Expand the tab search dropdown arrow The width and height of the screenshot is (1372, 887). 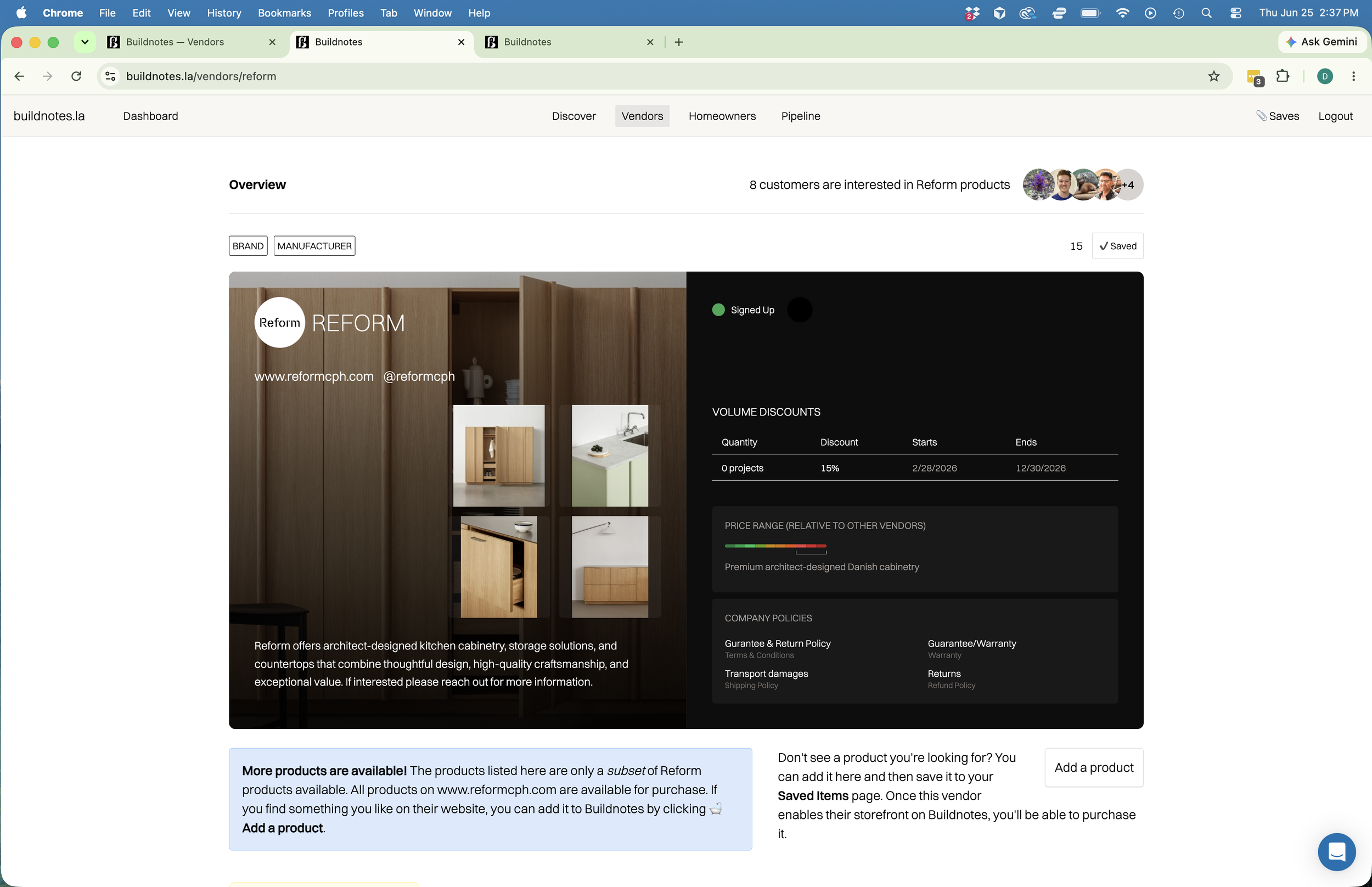(x=85, y=42)
